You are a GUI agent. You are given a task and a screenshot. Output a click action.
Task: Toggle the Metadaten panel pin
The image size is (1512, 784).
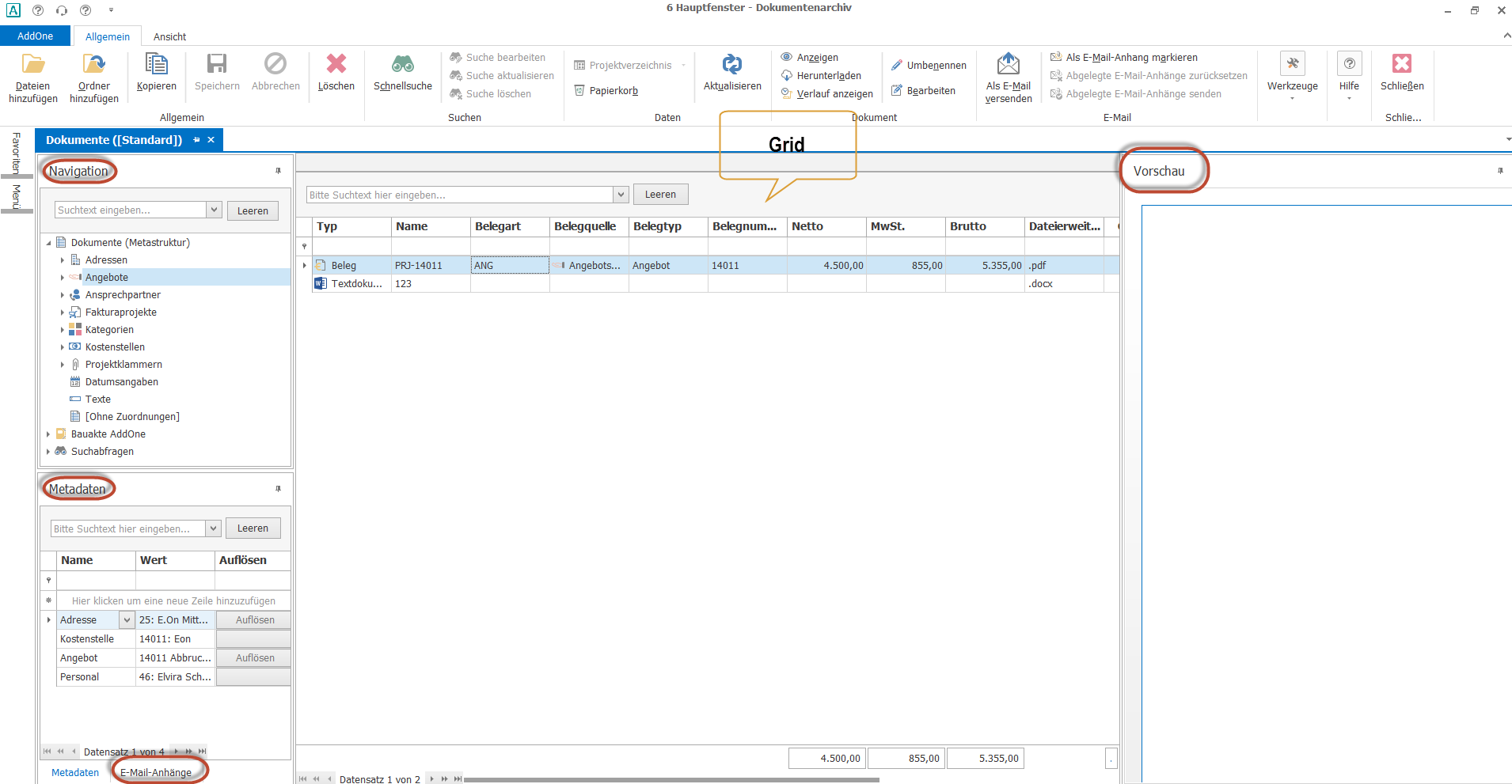tap(278, 489)
